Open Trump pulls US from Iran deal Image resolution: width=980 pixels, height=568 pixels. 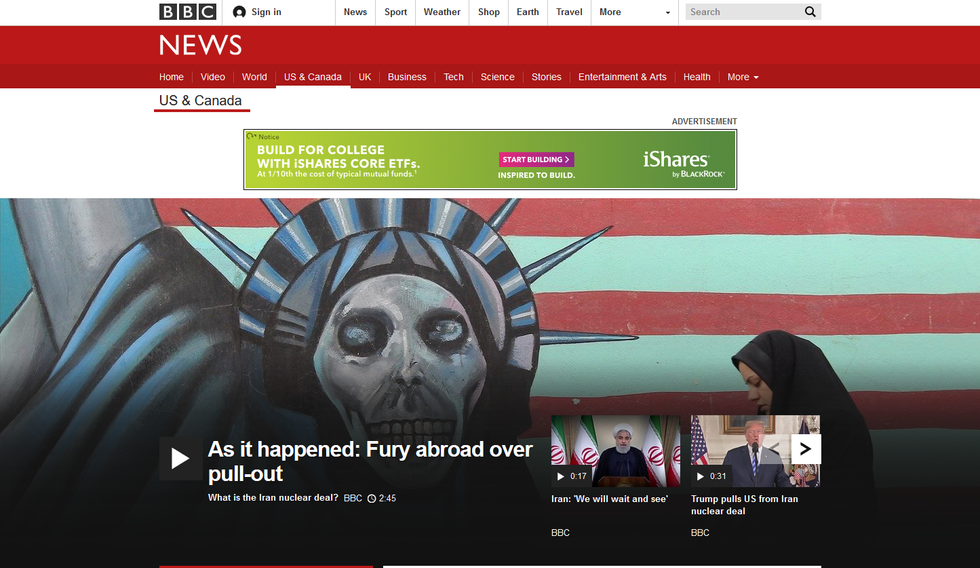[744, 505]
